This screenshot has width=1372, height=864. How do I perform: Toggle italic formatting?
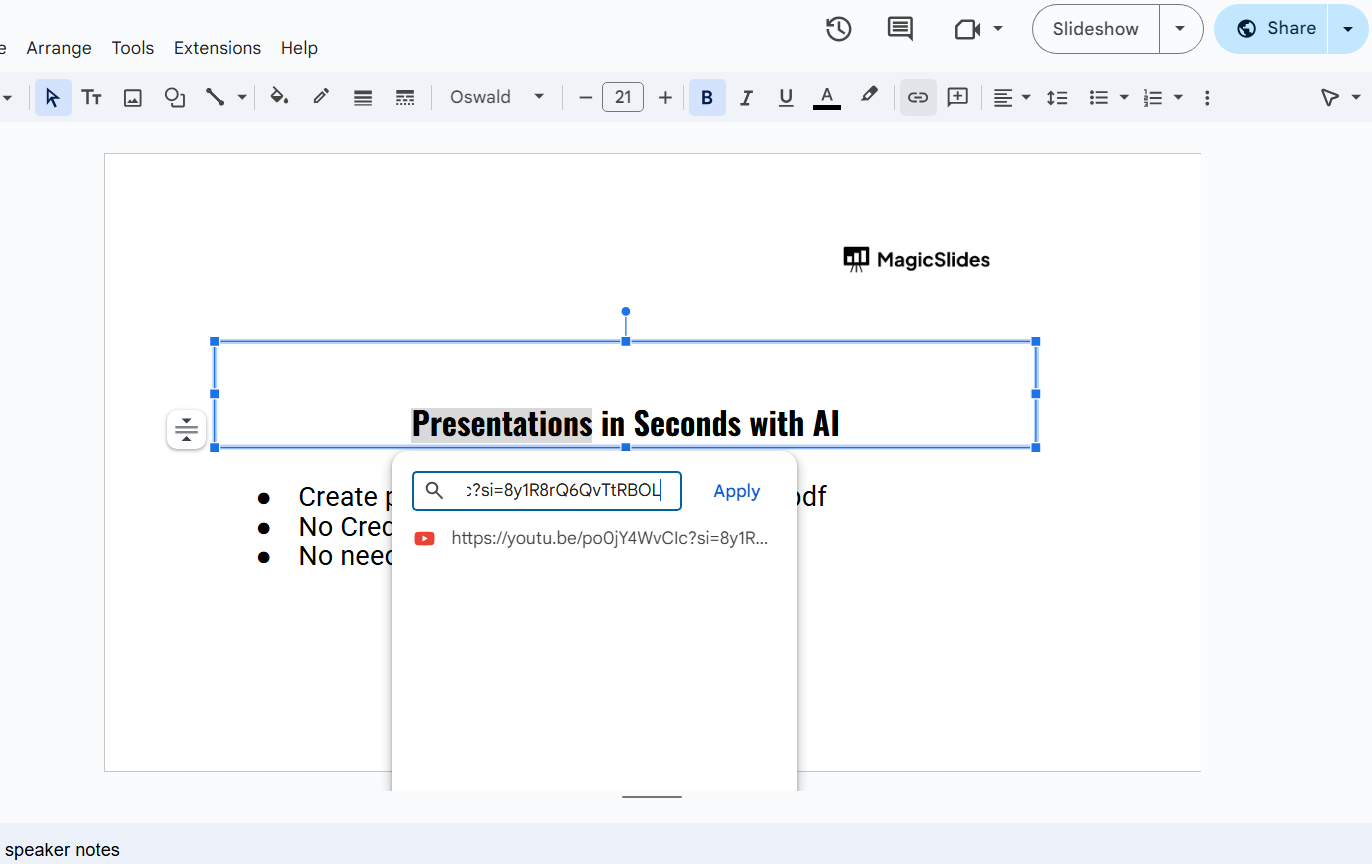click(x=746, y=97)
